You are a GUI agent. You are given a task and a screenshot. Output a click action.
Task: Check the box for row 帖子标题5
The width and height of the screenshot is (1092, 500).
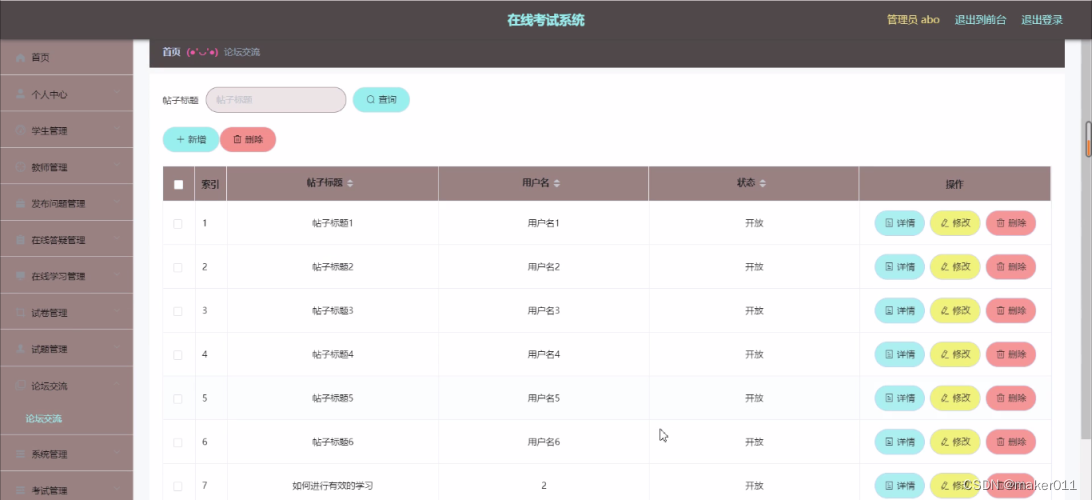point(178,399)
